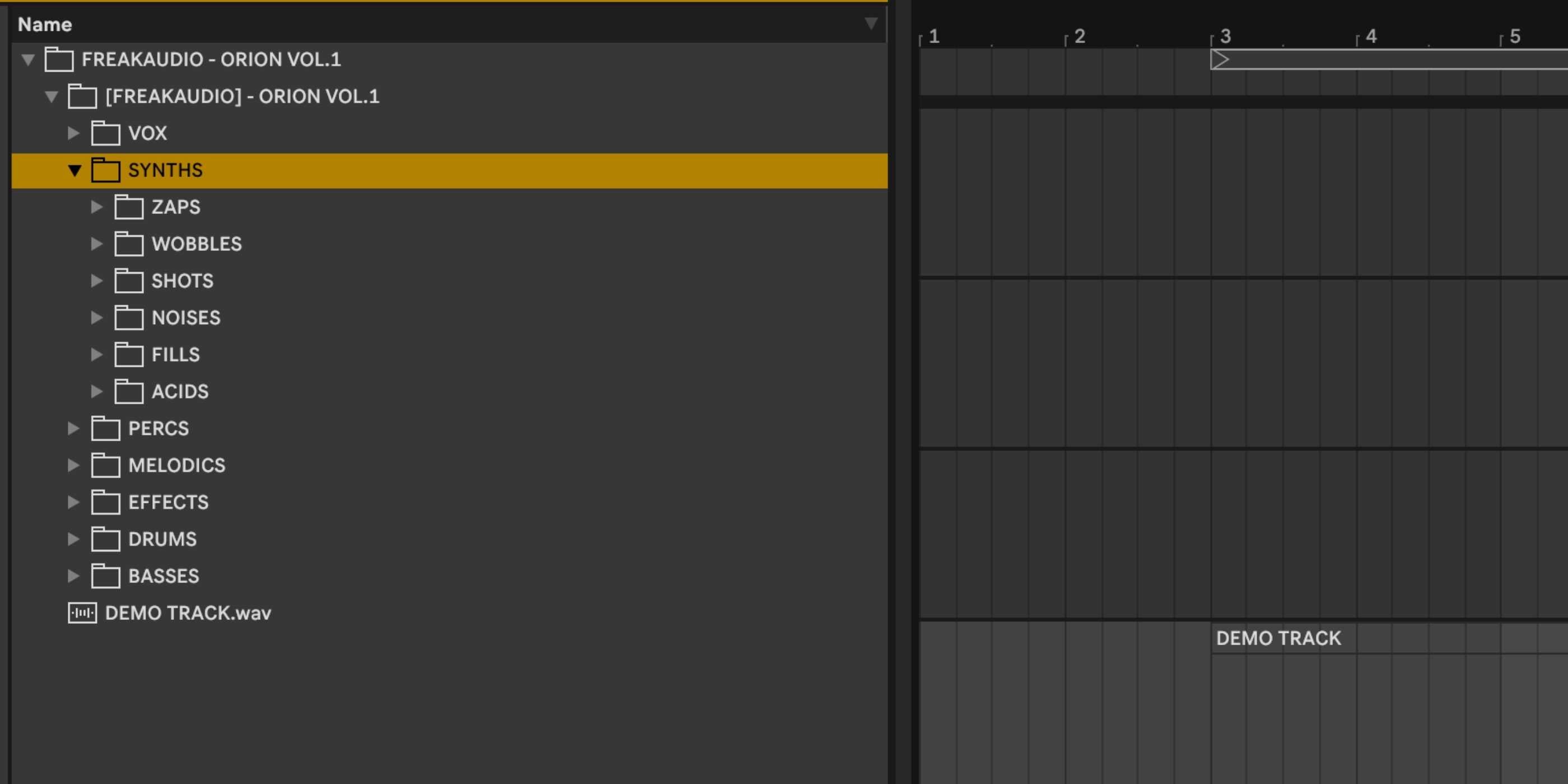Select the DEMO TRACK clip header
Screen dimensions: 1568x784
1278,638
